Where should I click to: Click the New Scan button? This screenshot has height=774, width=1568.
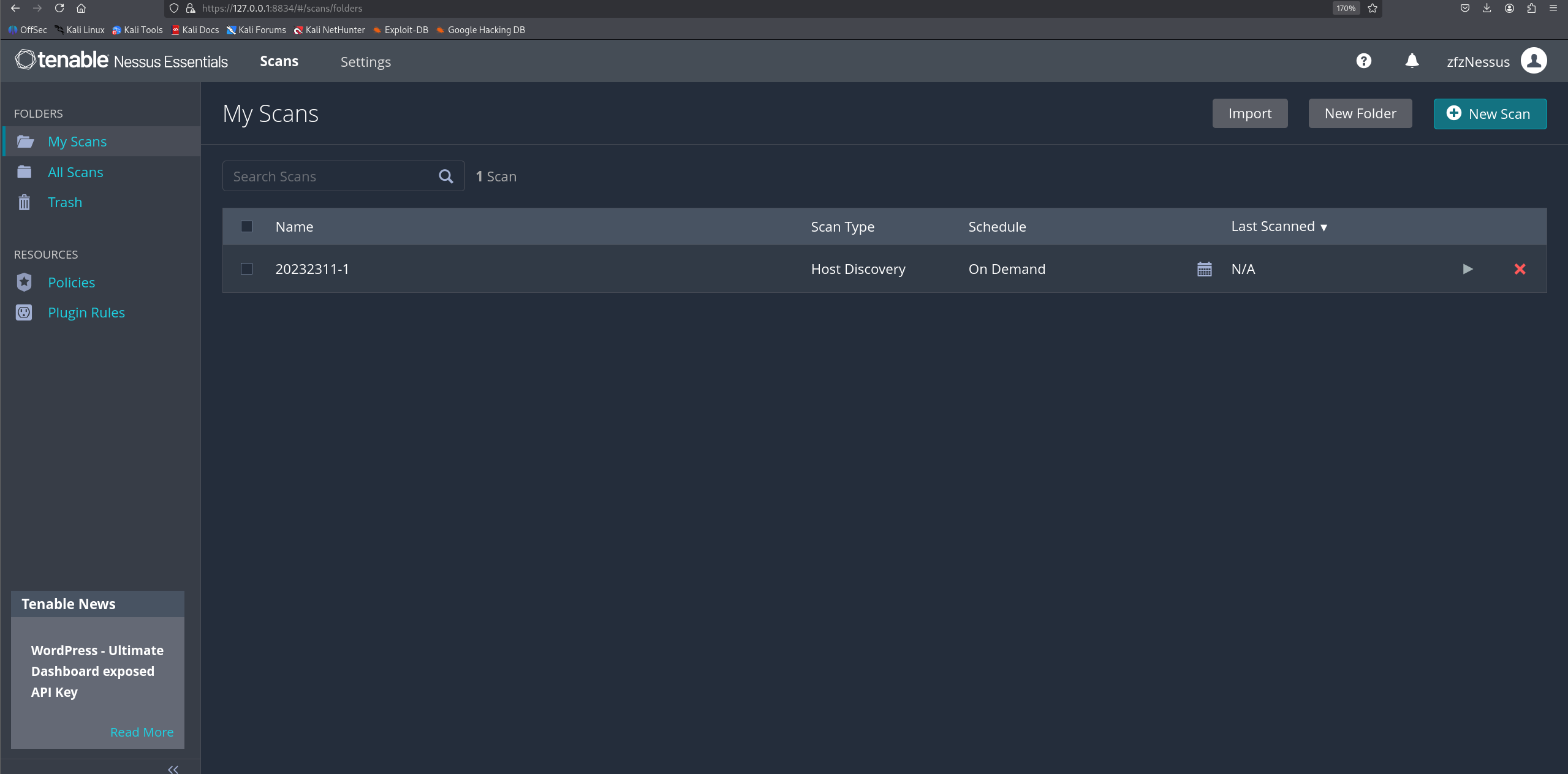tap(1490, 114)
